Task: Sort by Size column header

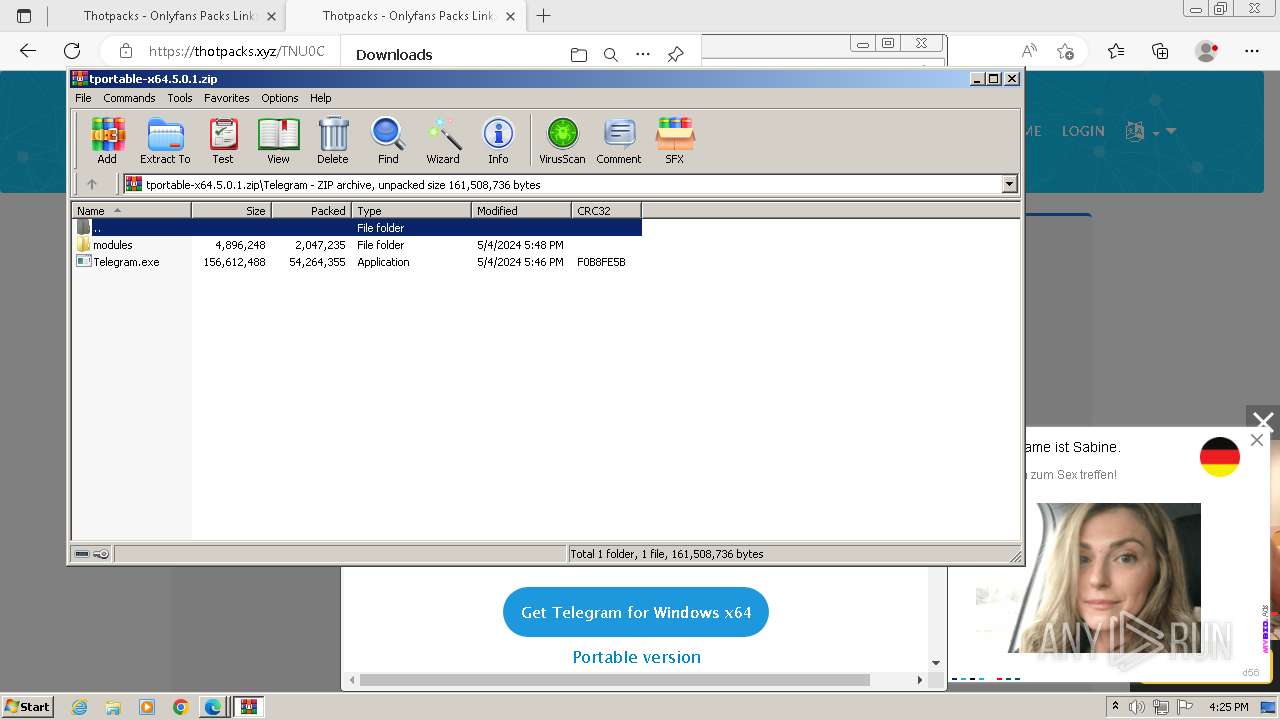Action: click(x=231, y=210)
